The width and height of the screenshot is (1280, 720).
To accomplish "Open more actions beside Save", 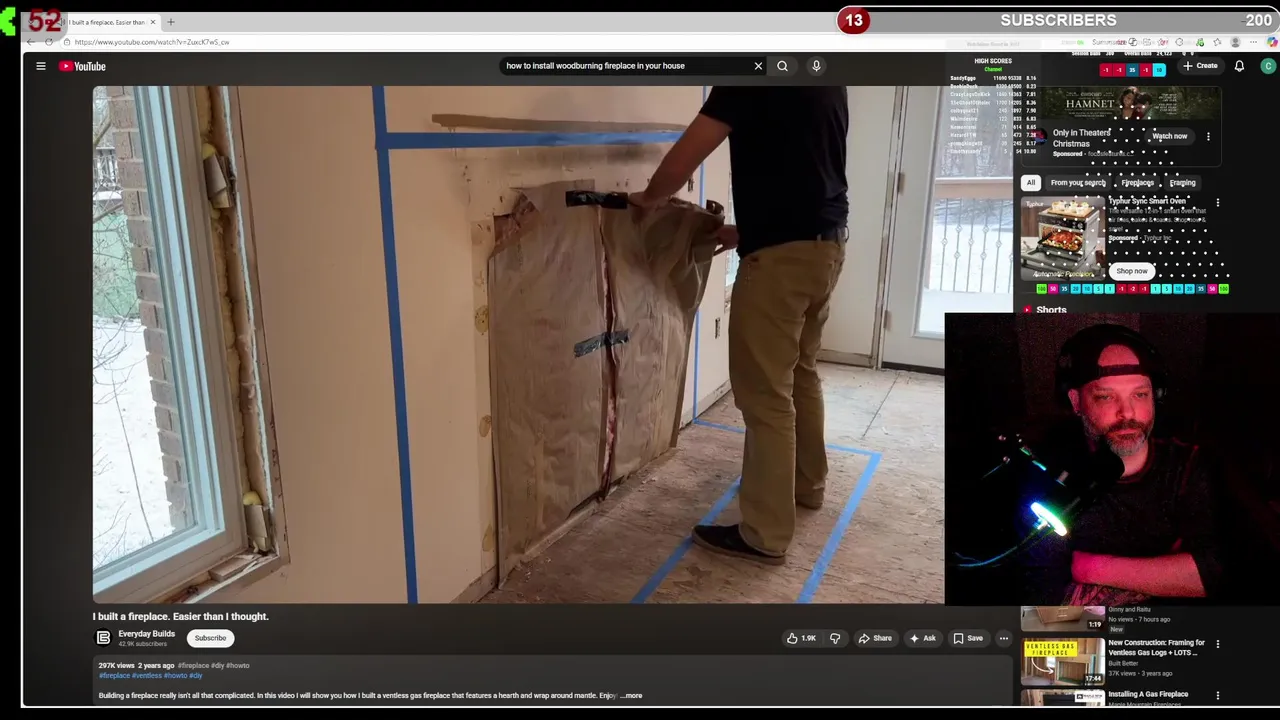I will pos(1003,638).
